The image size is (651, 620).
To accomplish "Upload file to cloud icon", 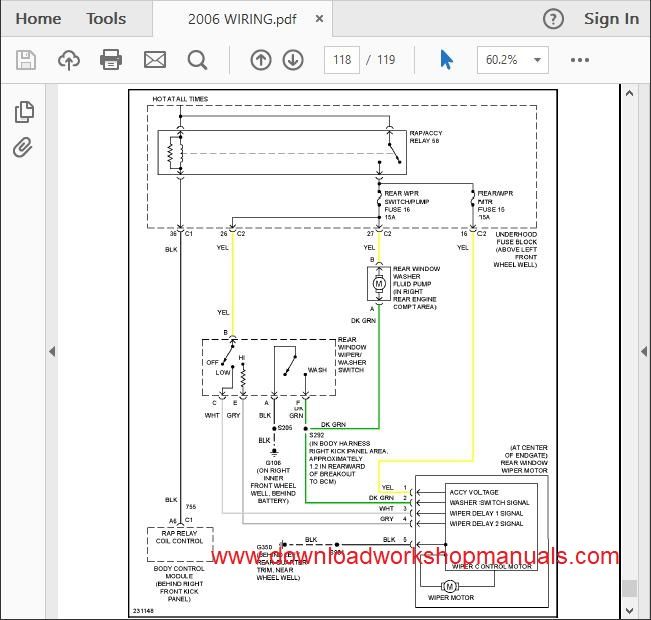I will [69, 60].
